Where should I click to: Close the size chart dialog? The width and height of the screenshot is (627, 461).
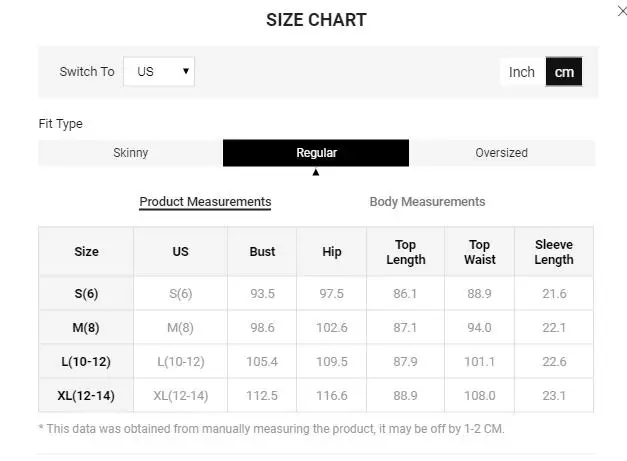622,10
